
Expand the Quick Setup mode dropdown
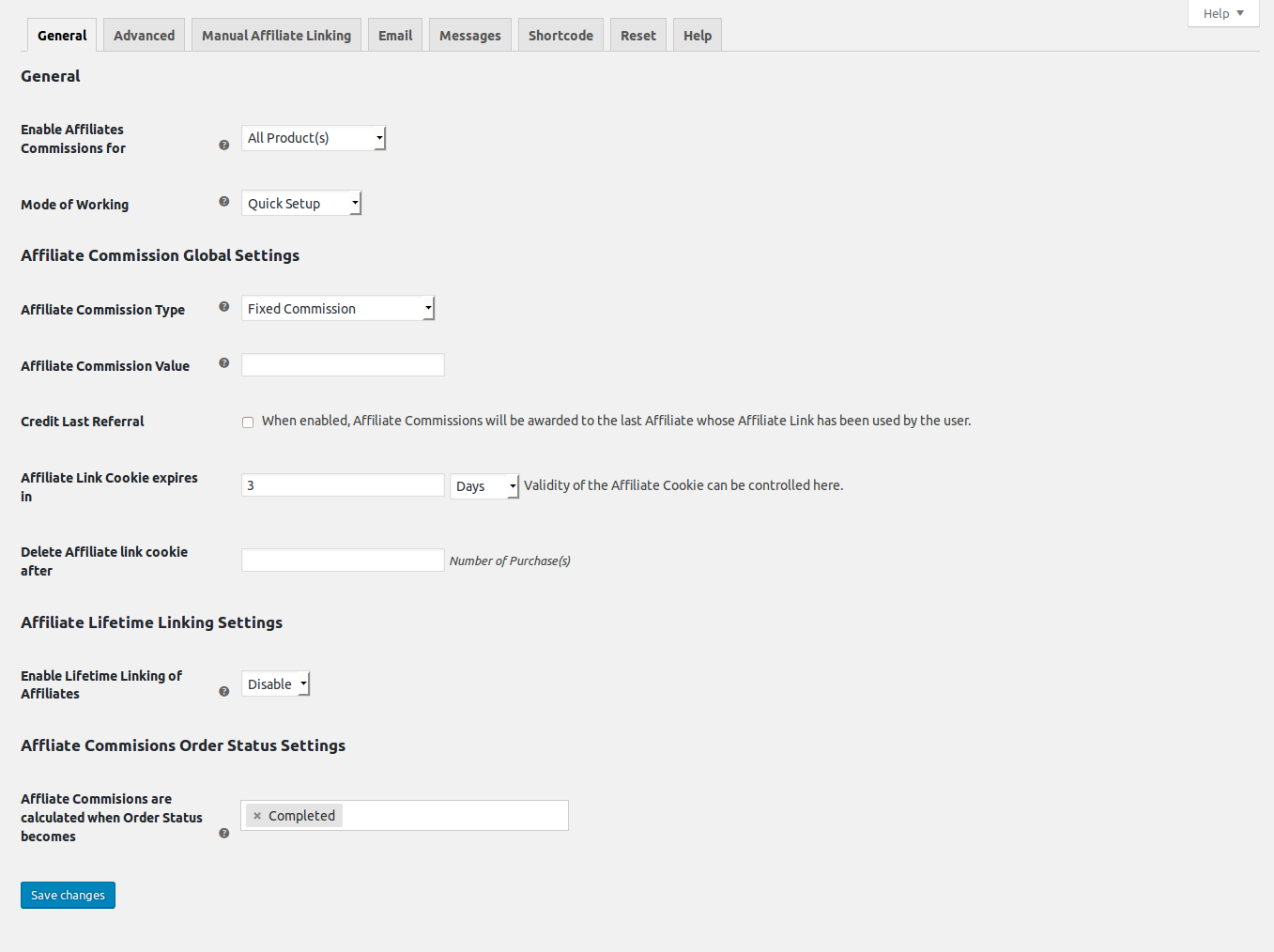point(301,204)
